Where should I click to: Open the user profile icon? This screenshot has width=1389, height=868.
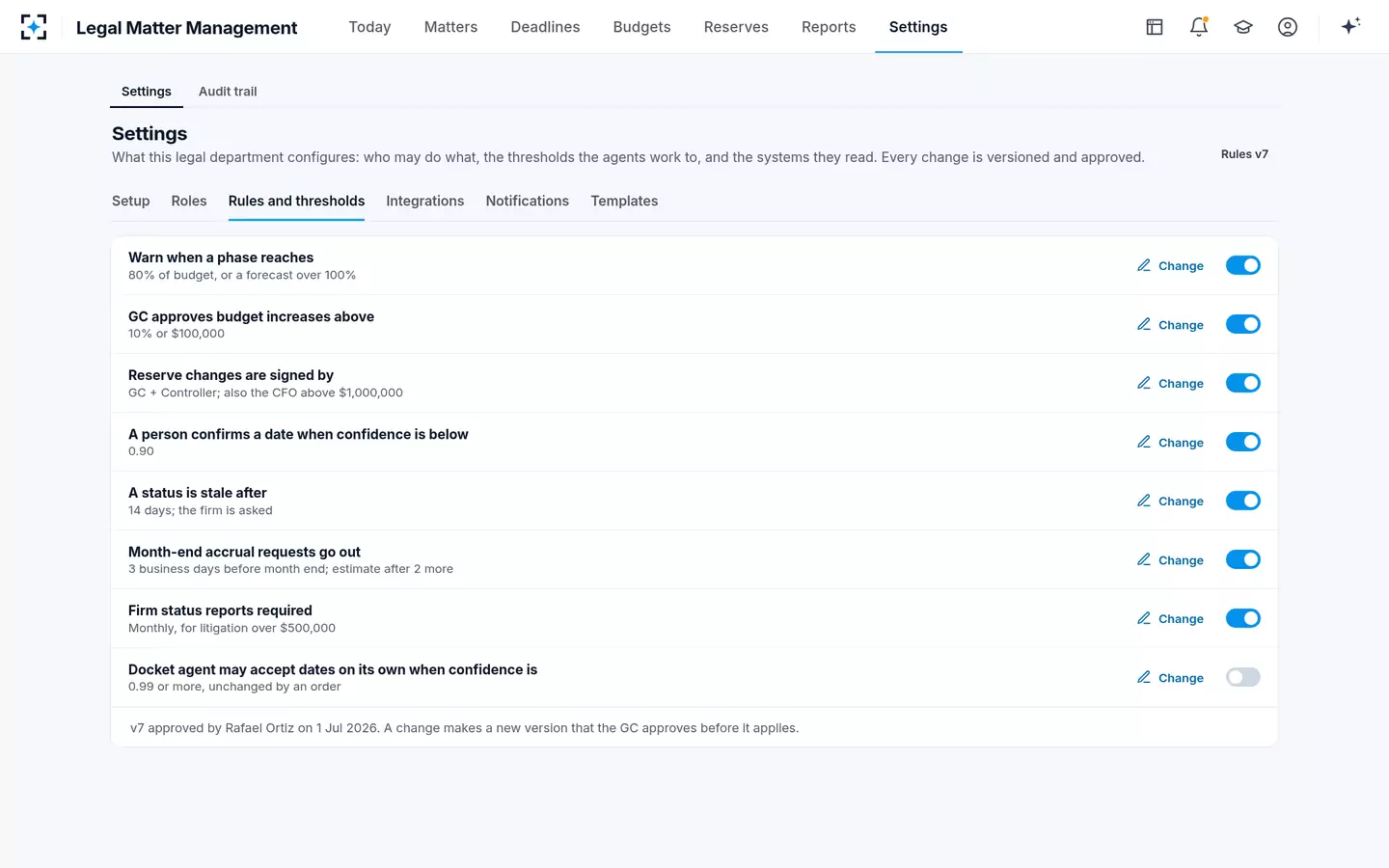click(x=1288, y=27)
